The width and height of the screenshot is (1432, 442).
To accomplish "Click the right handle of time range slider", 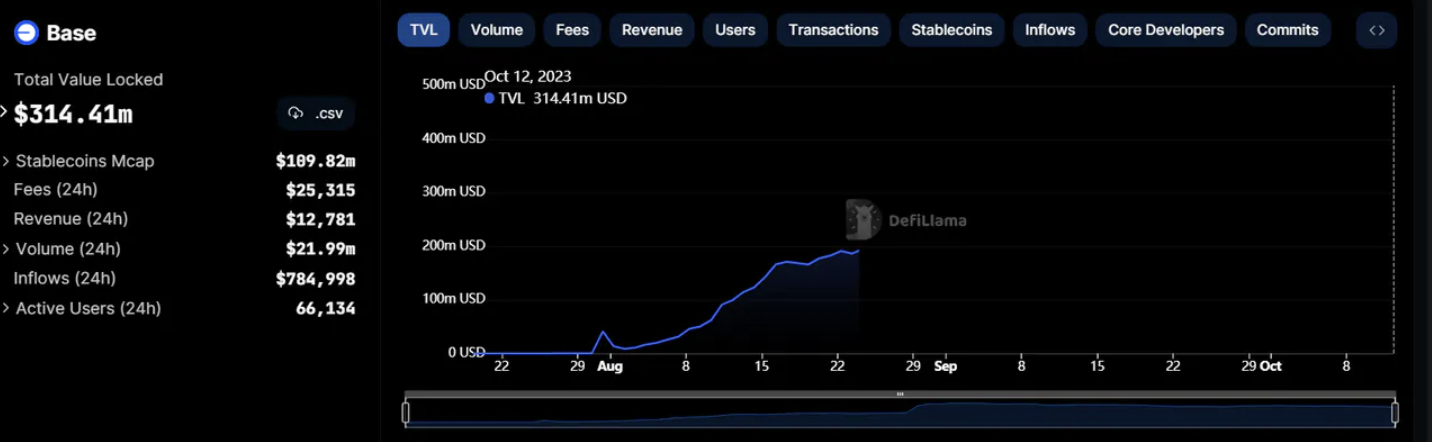I will click(x=1395, y=412).
